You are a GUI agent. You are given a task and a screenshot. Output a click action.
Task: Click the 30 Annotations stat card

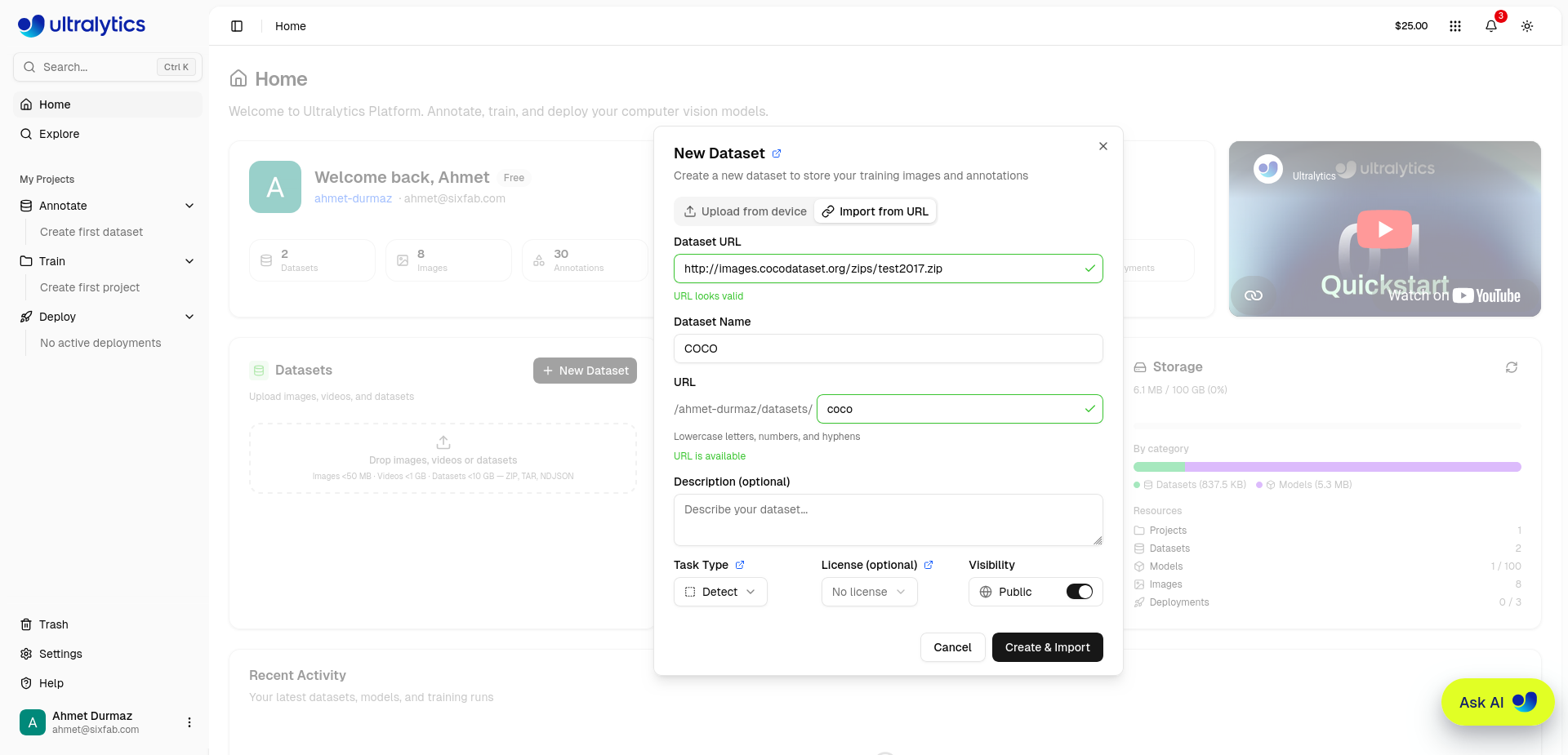tap(585, 260)
